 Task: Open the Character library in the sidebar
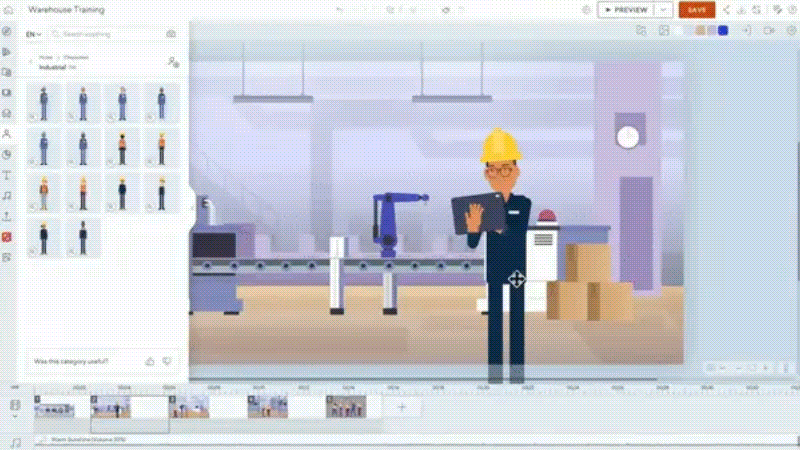pyautogui.click(x=7, y=134)
